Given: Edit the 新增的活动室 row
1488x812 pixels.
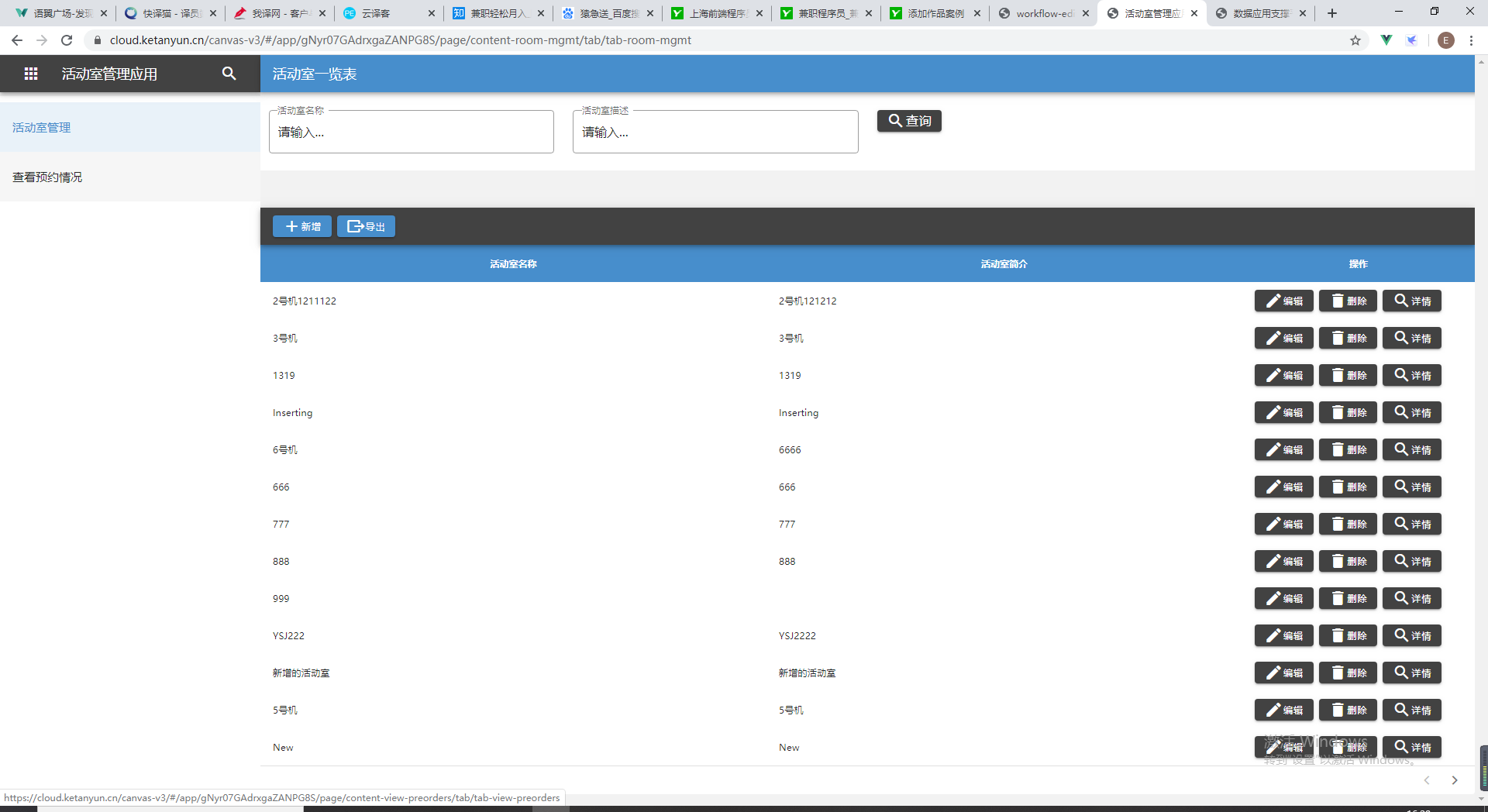Looking at the screenshot, I should click(x=1284, y=673).
